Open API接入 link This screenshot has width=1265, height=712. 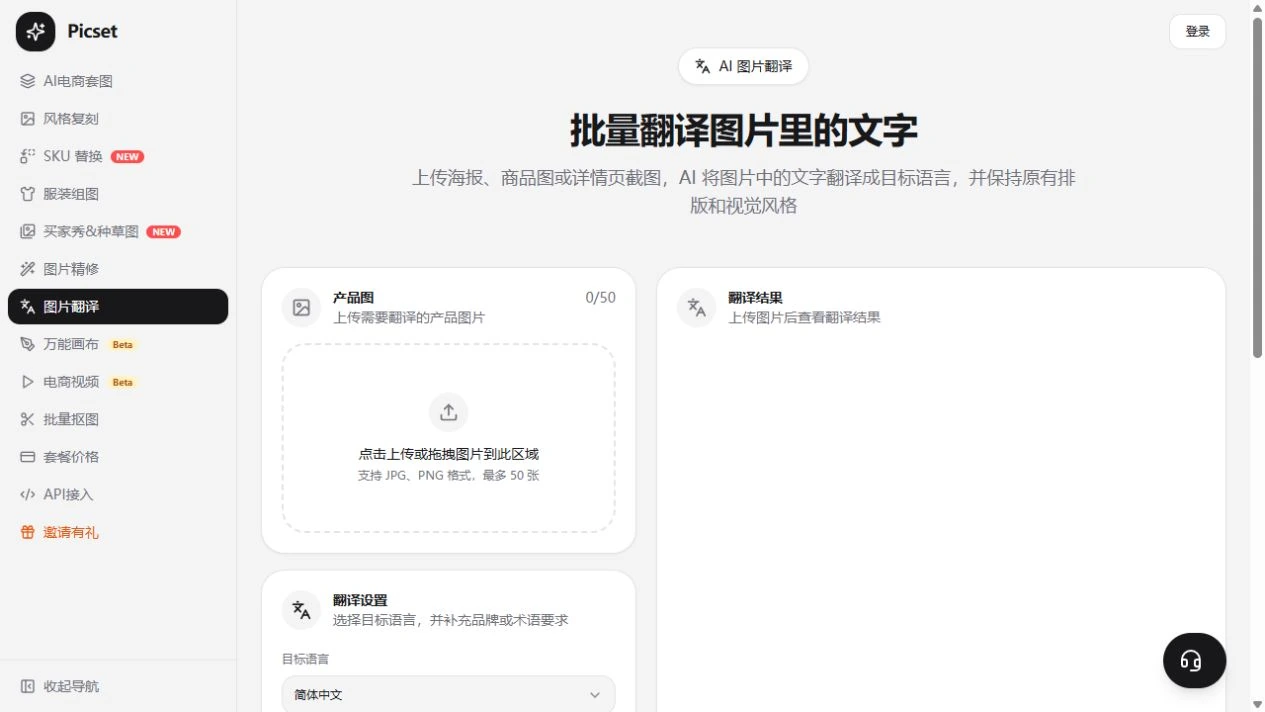coord(118,494)
